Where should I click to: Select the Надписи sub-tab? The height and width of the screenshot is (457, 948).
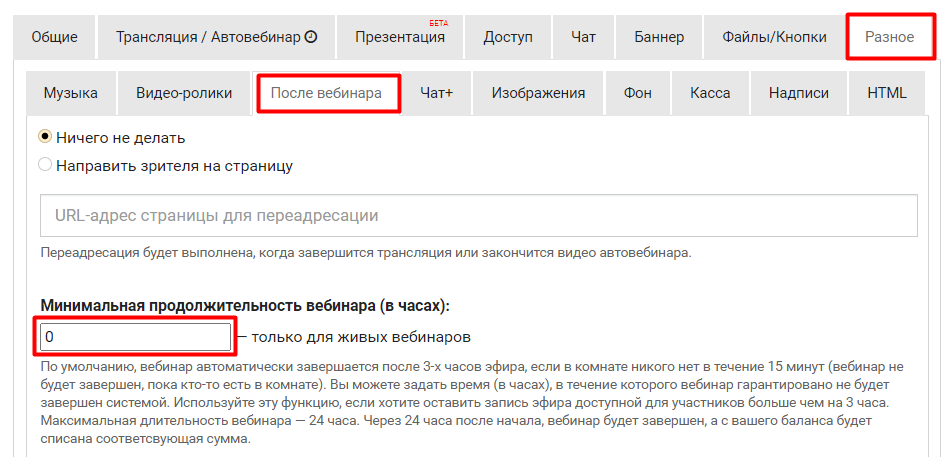pyautogui.click(x=799, y=93)
